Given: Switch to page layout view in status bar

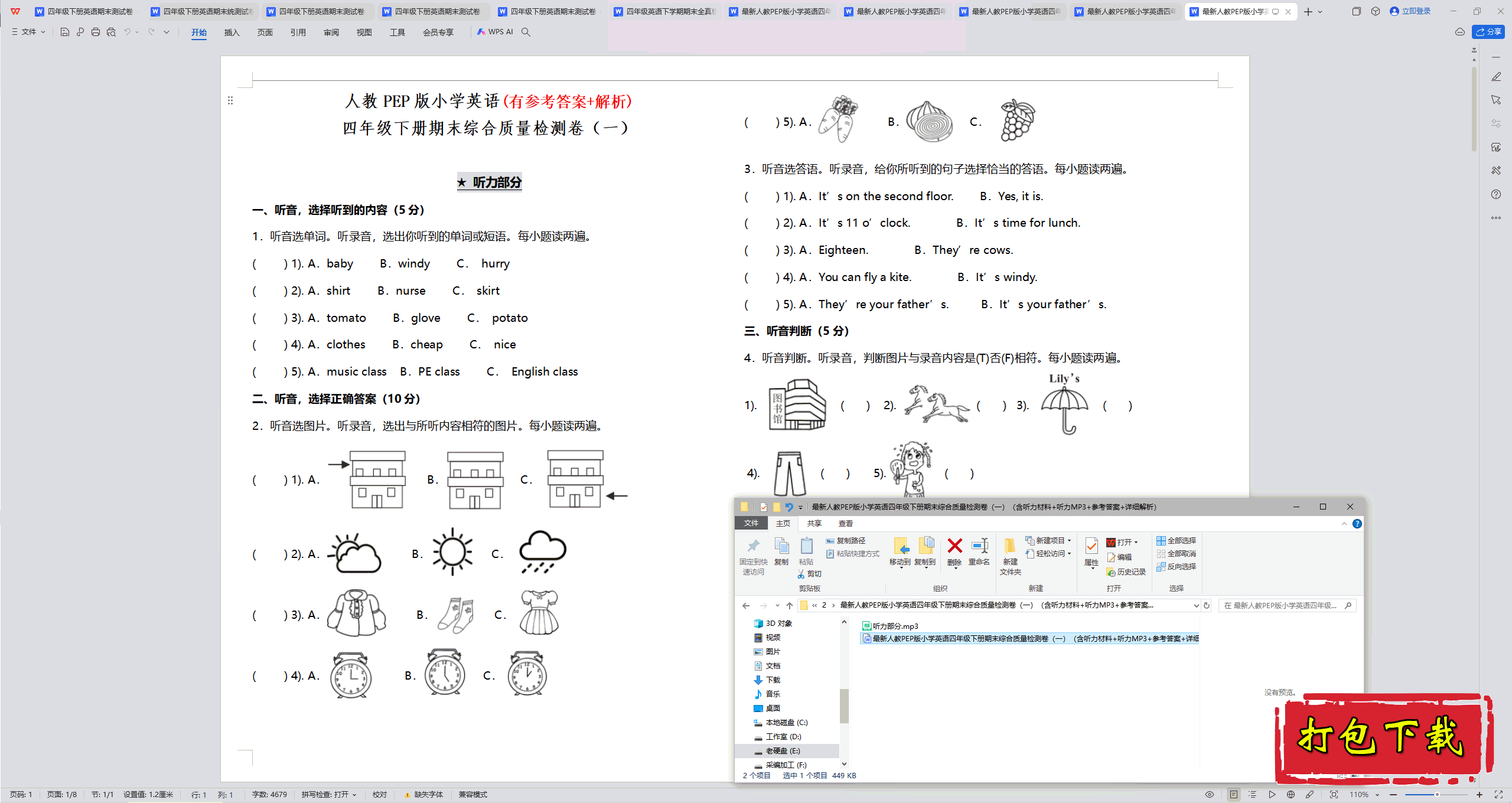Looking at the screenshot, I should 1233,795.
